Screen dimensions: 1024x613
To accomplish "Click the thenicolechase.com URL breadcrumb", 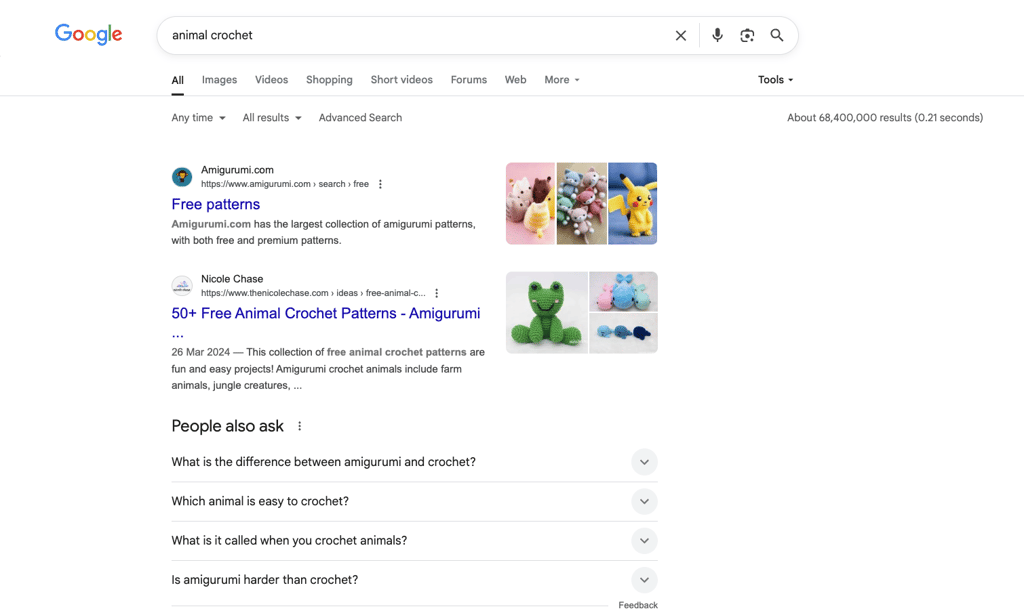I will [x=313, y=293].
